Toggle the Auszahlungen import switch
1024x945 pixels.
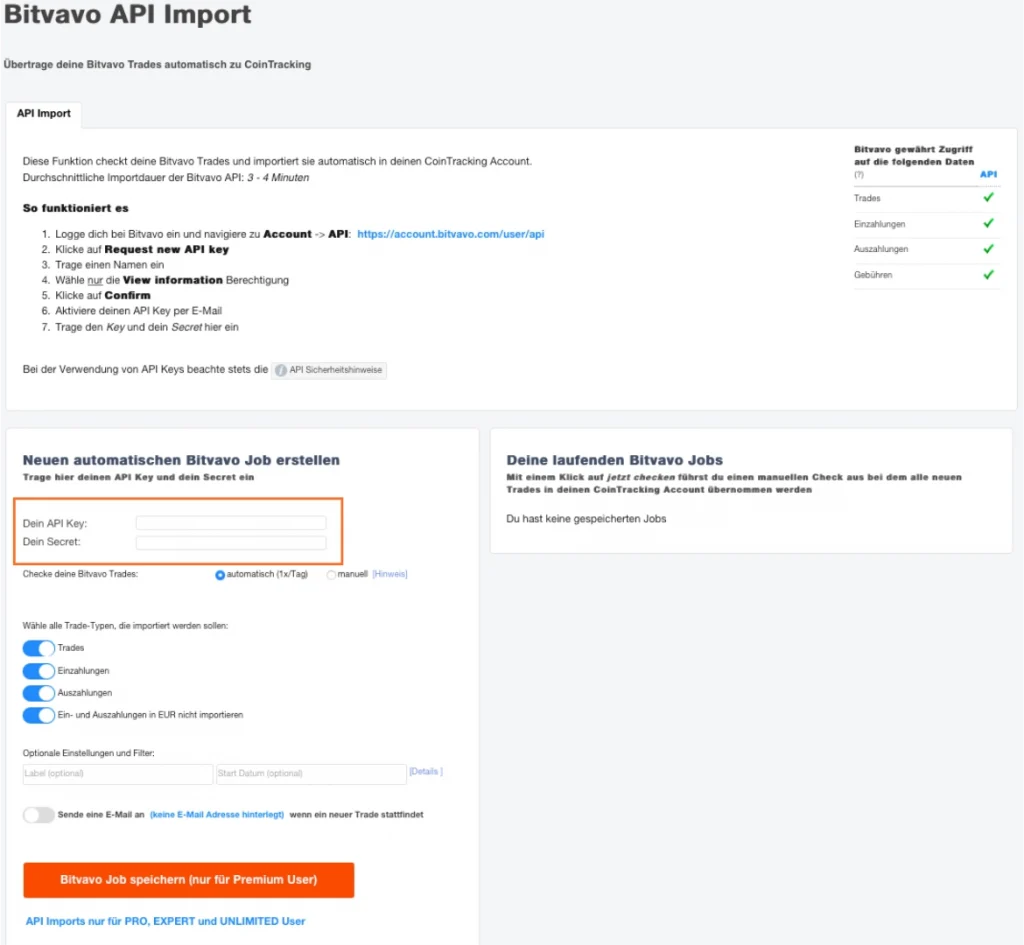(x=39, y=693)
